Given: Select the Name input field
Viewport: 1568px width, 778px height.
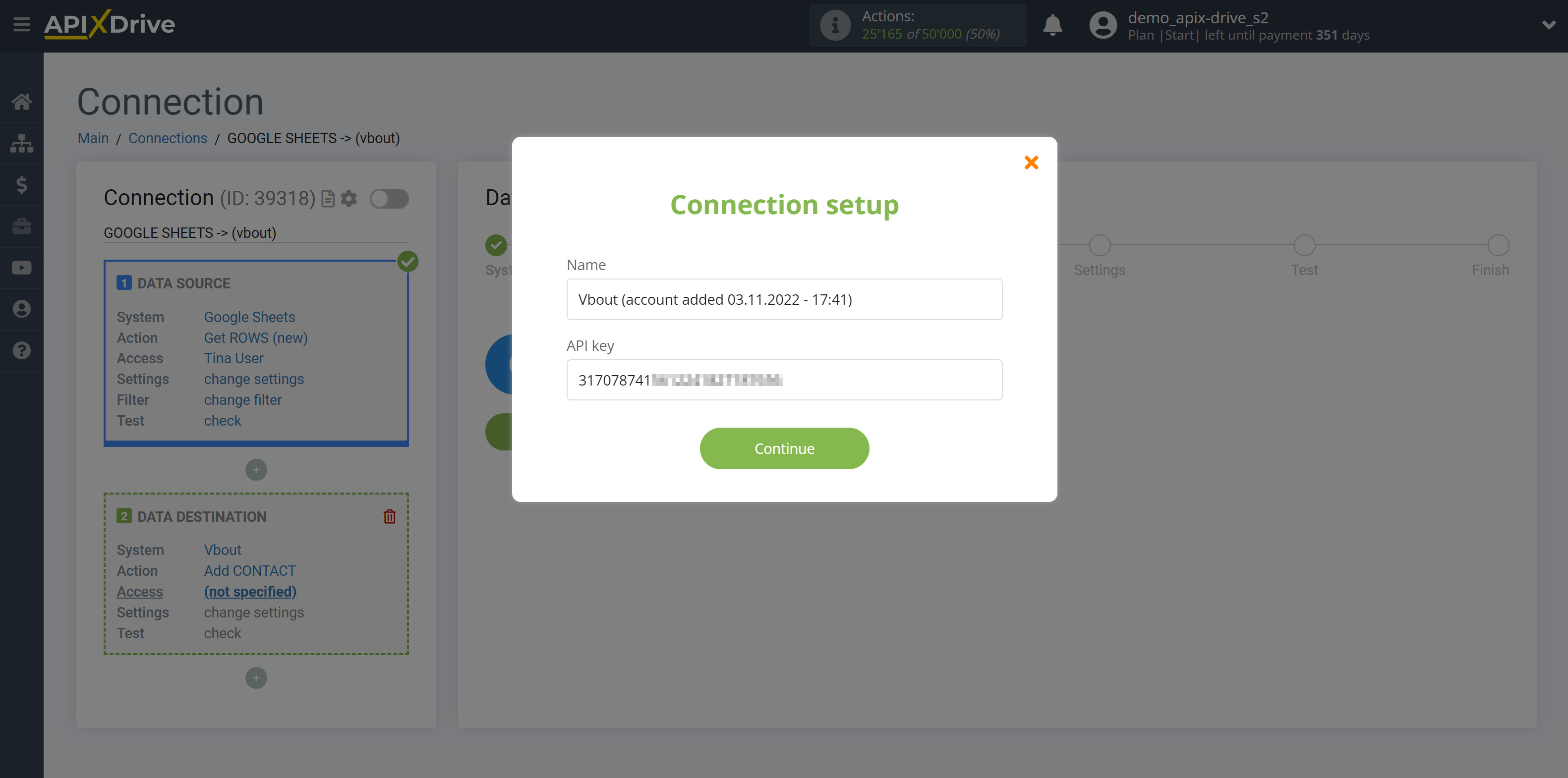Looking at the screenshot, I should pyautogui.click(x=784, y=299).
